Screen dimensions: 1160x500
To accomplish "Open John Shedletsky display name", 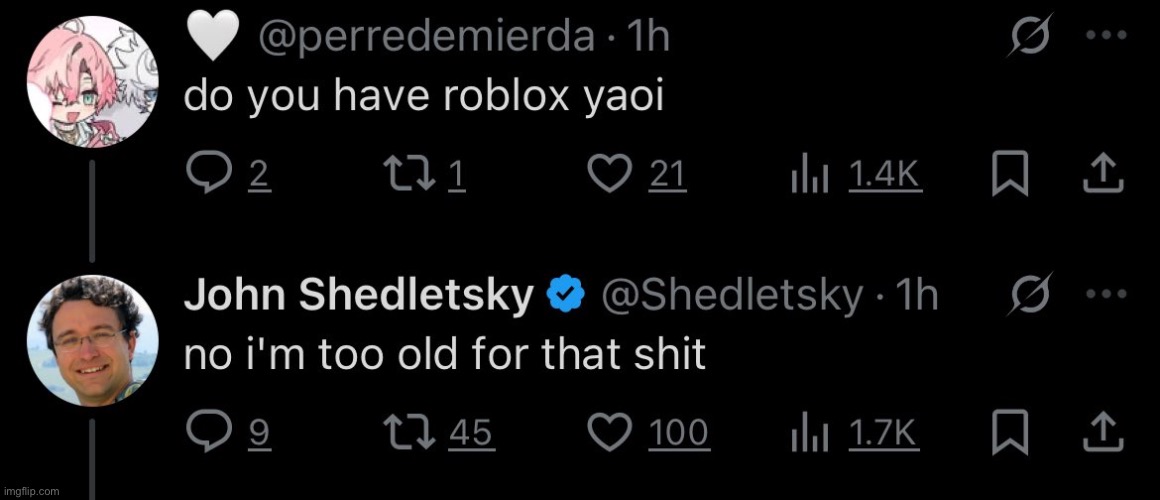I will [x=358, y=297].
